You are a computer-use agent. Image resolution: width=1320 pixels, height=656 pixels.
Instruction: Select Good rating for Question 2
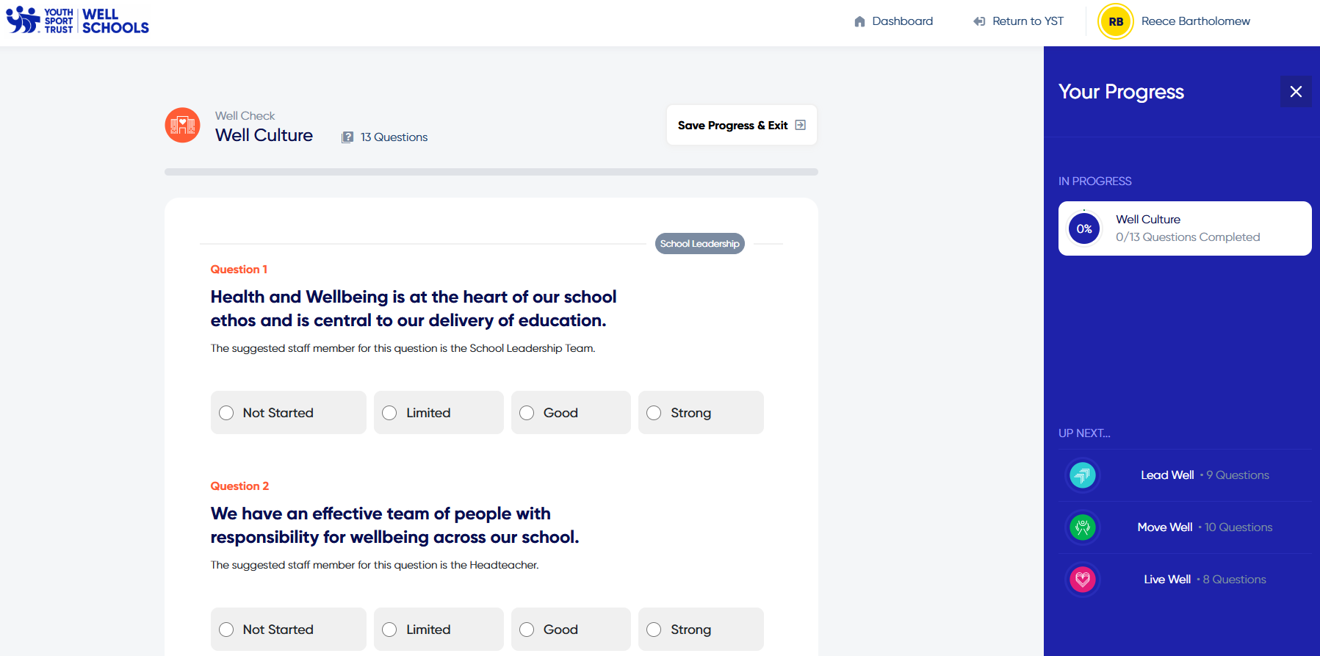(x=570, y=629)
